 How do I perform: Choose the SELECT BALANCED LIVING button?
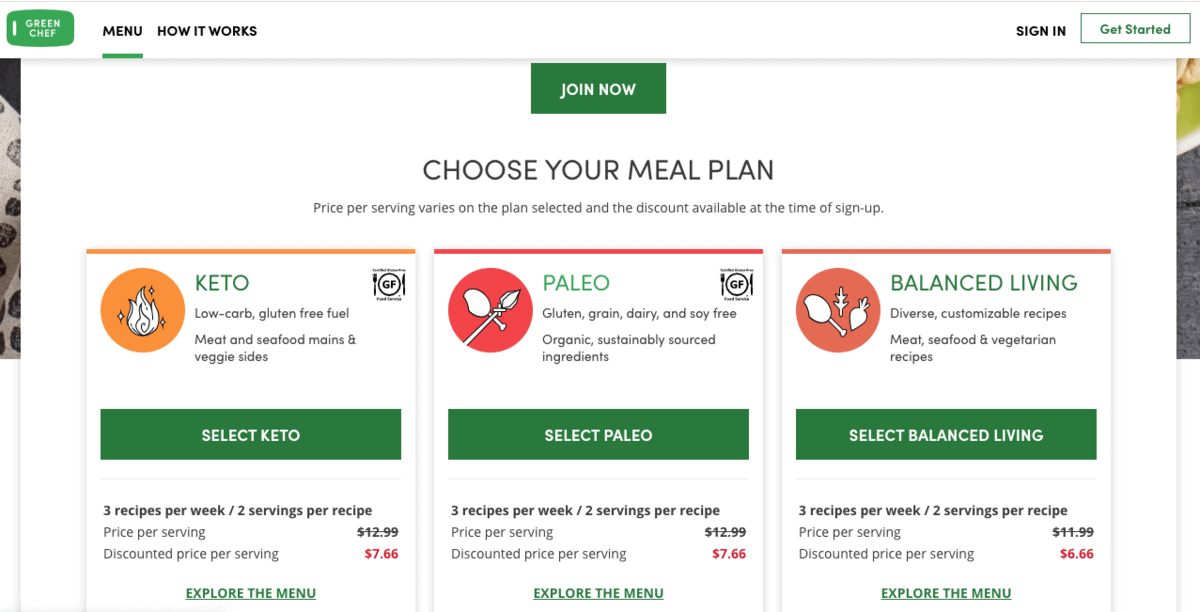(946, 435)
